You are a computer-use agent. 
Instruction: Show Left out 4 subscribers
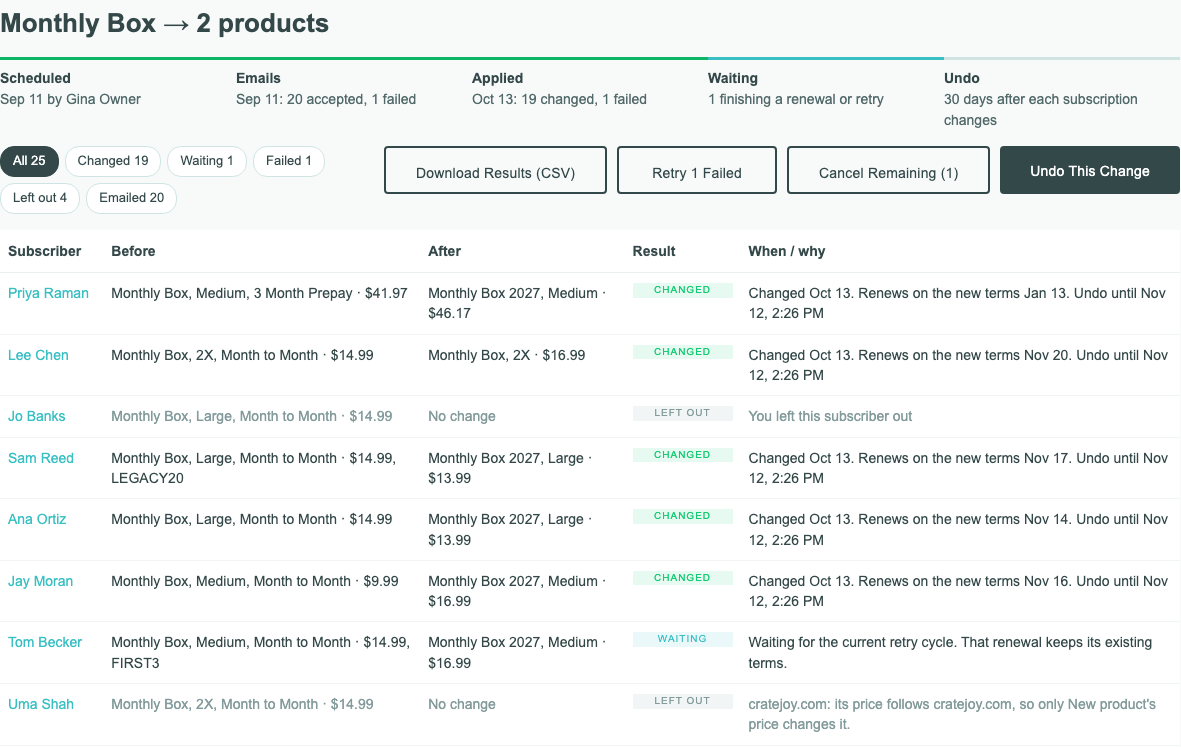point(39,198)
